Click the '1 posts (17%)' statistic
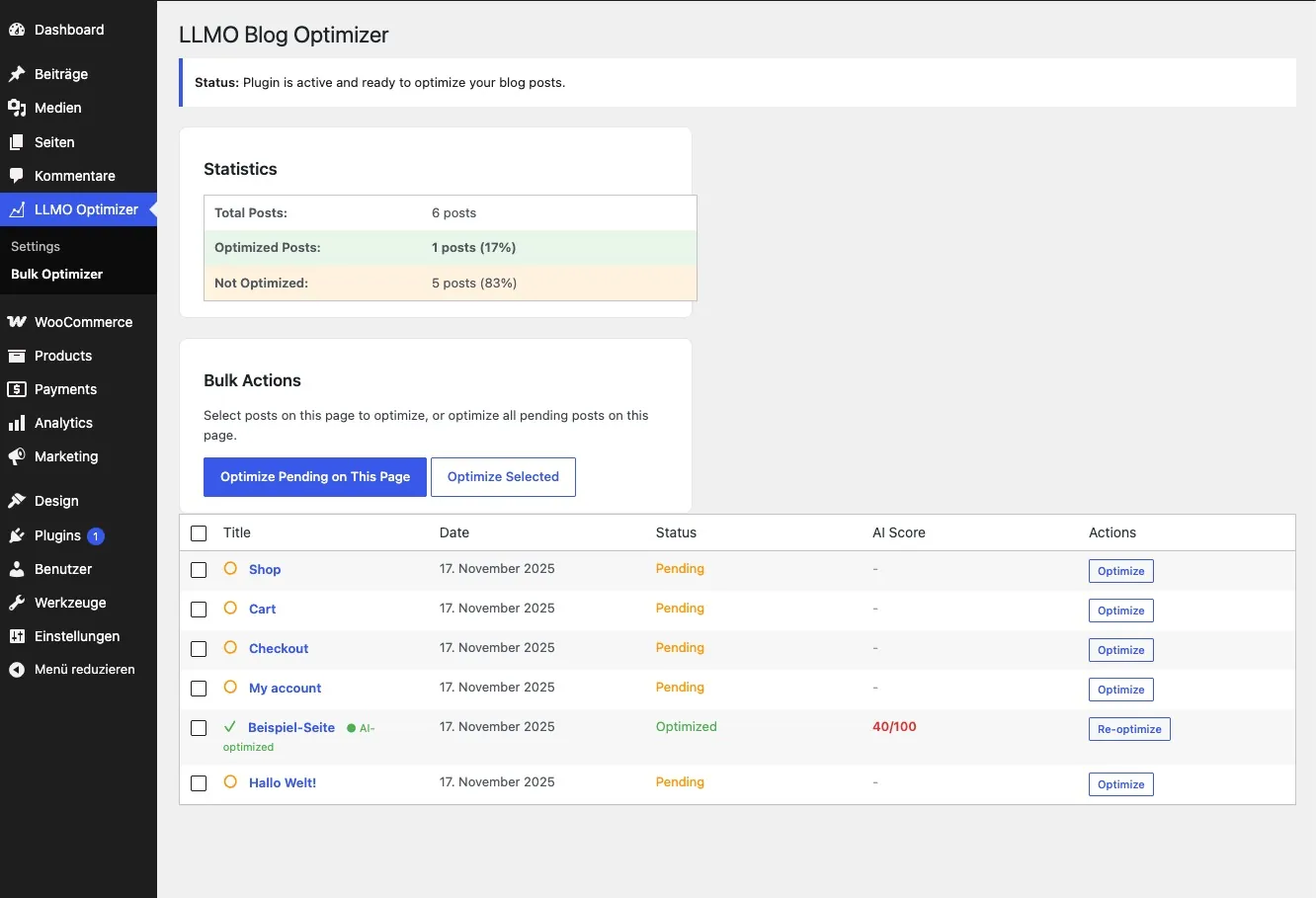Image resolution: width=1316 pixels, height=898 pixels. point(473,247)
